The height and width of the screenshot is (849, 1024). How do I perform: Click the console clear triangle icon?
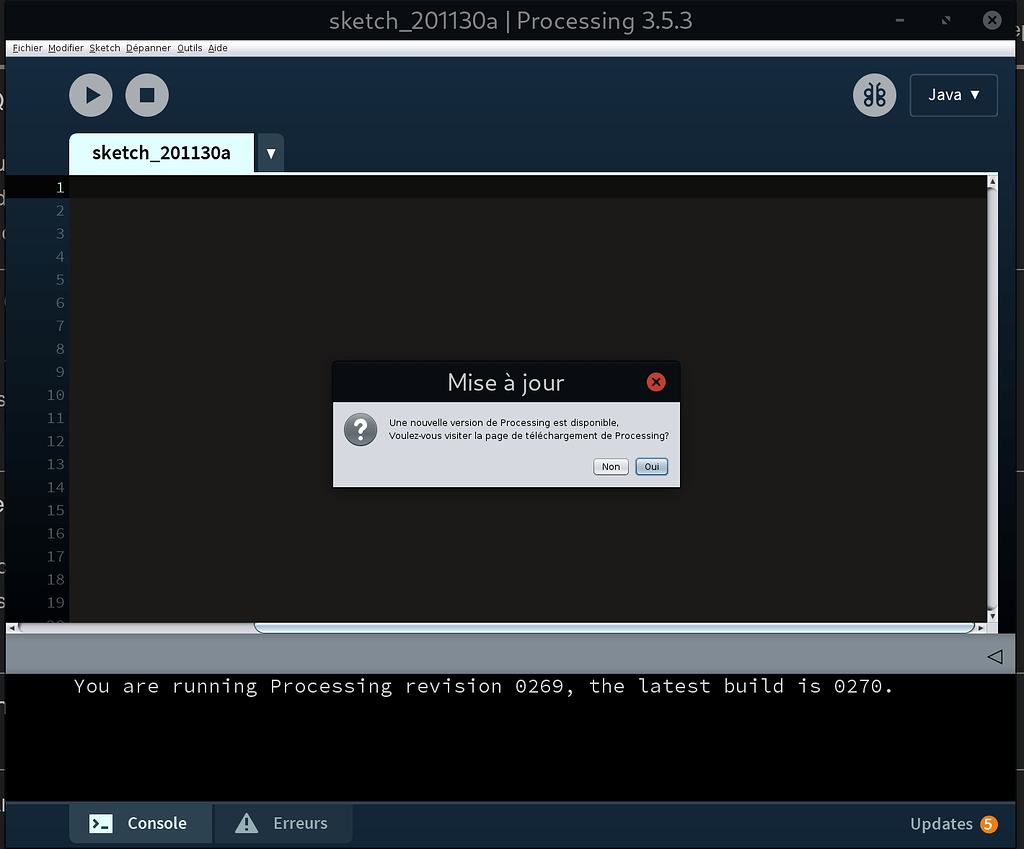993,655
